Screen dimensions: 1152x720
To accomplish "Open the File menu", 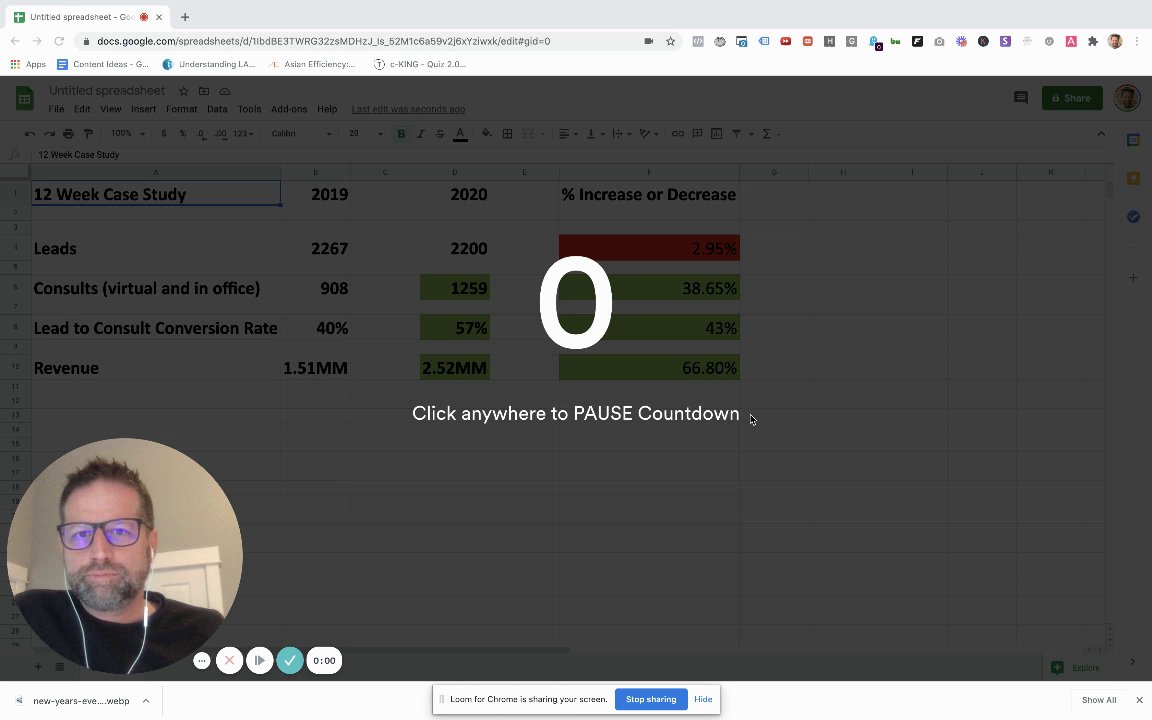I will coord(56,109).
